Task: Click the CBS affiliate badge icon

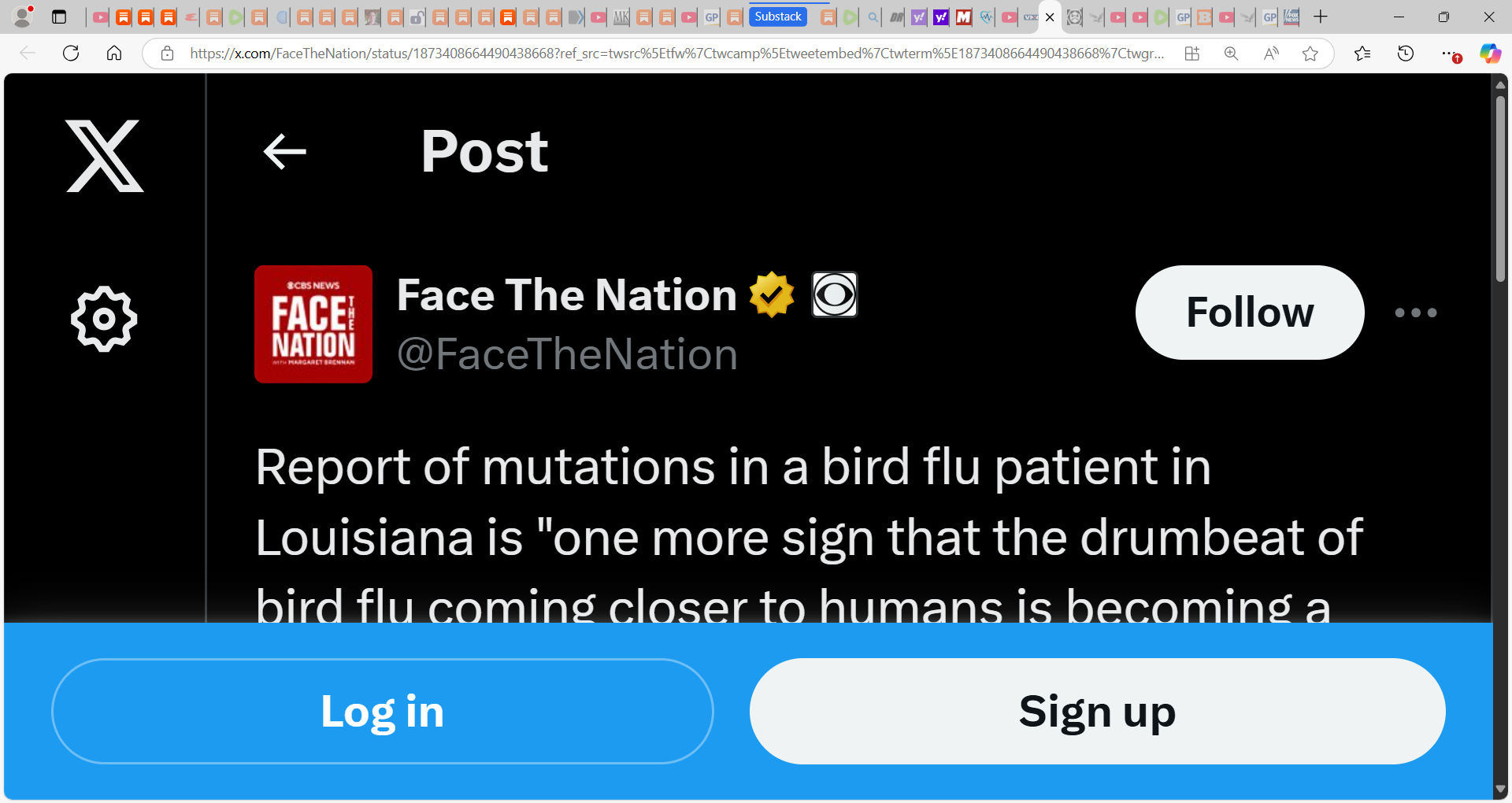Action: [835, 294]
